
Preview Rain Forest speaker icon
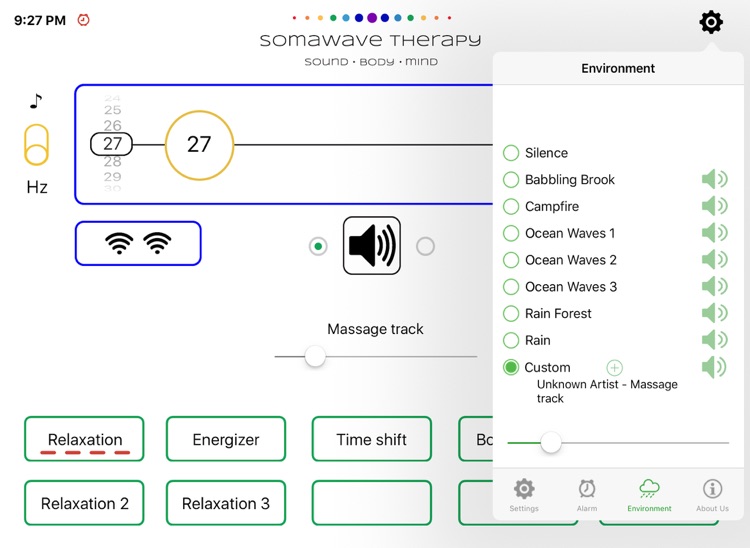[715, 313]
